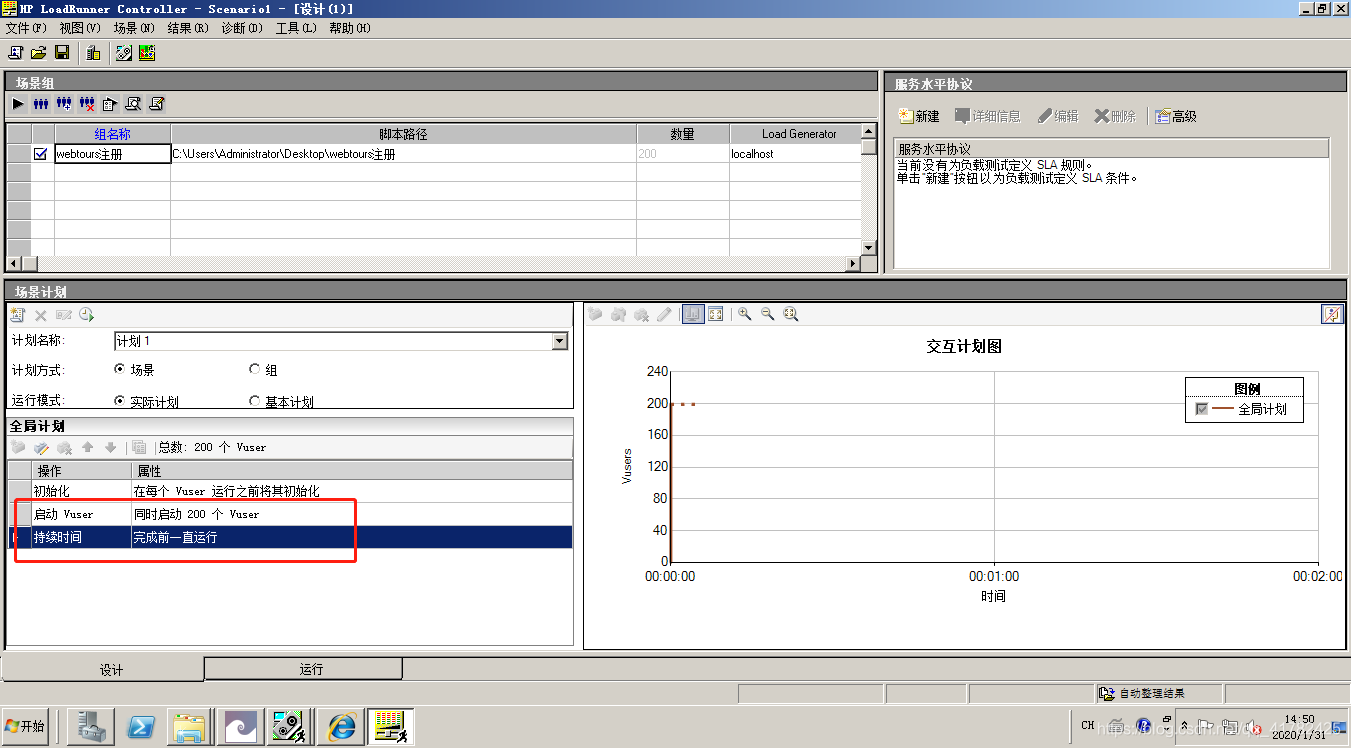The image size is (1351, 748).
Task: Click the Move Action Down arrow icon
Action: tap(110, 447)
